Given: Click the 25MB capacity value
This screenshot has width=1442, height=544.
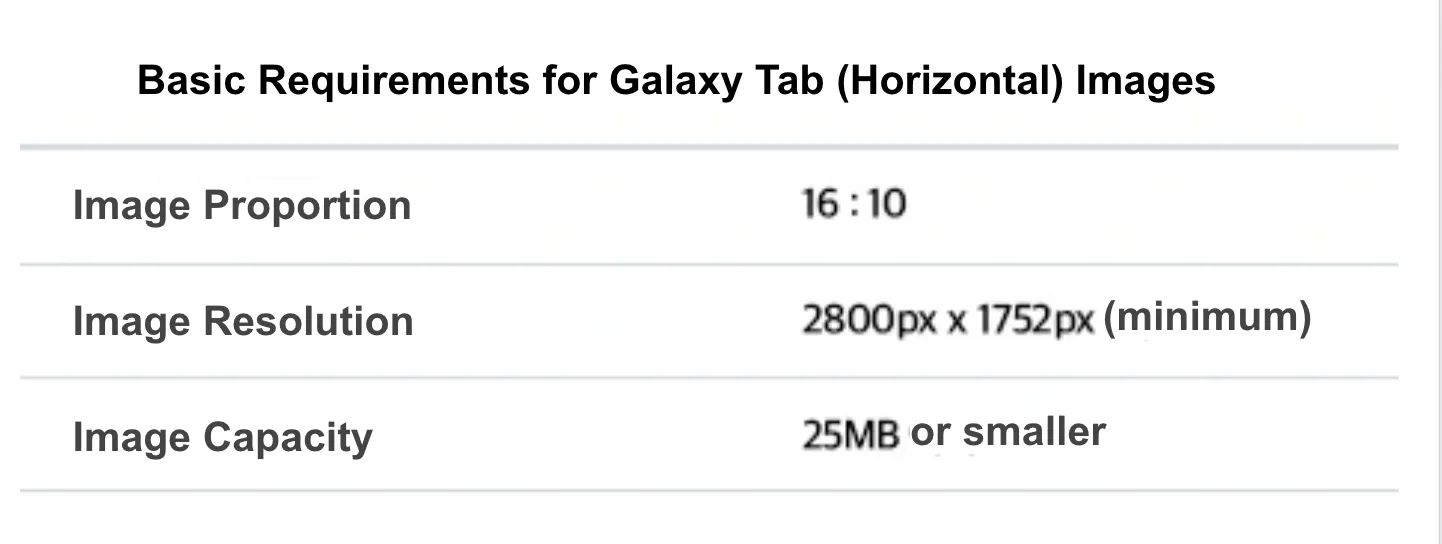Looking at the screenshot, I should click(851, 435).
